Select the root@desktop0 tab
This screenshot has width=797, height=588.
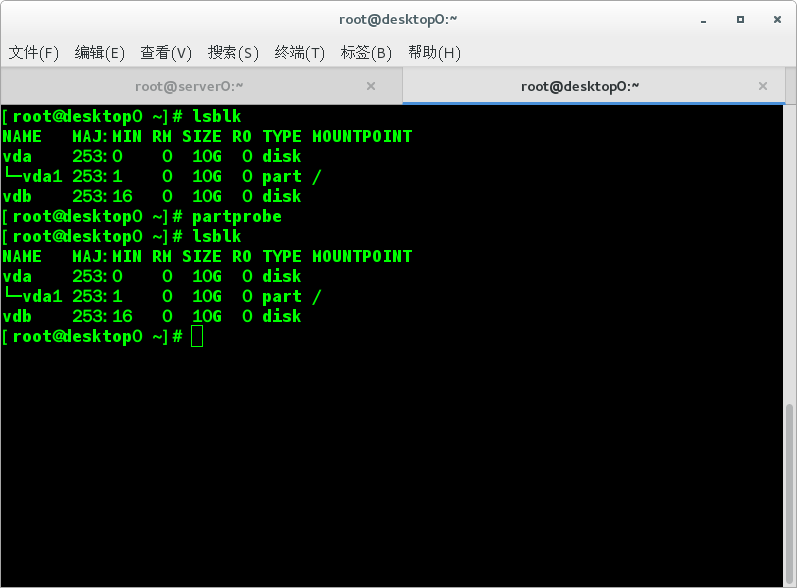click(x=580, y=86)
